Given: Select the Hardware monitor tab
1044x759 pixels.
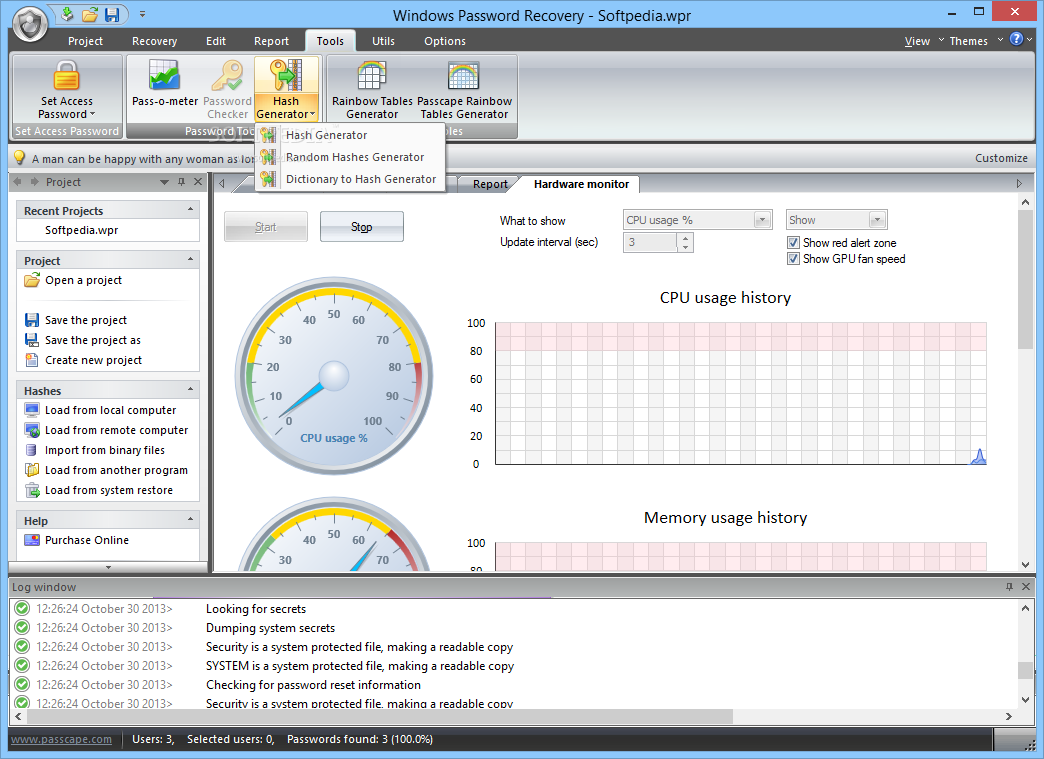Looking at the screenshot, I should (581, 184).
